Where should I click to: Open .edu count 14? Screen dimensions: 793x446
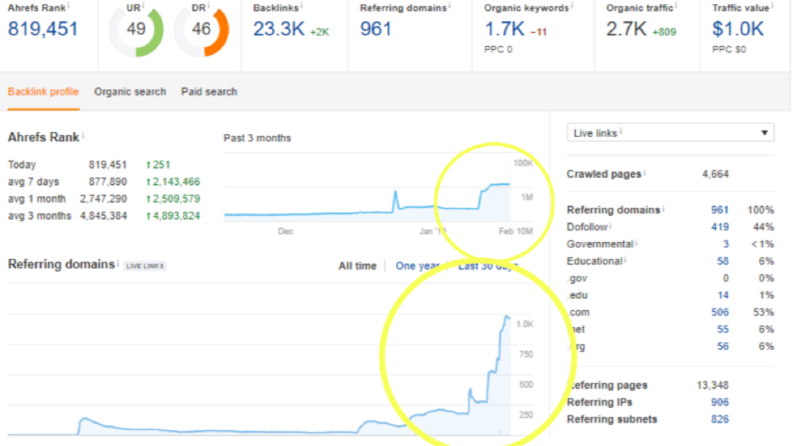(723, 295)
